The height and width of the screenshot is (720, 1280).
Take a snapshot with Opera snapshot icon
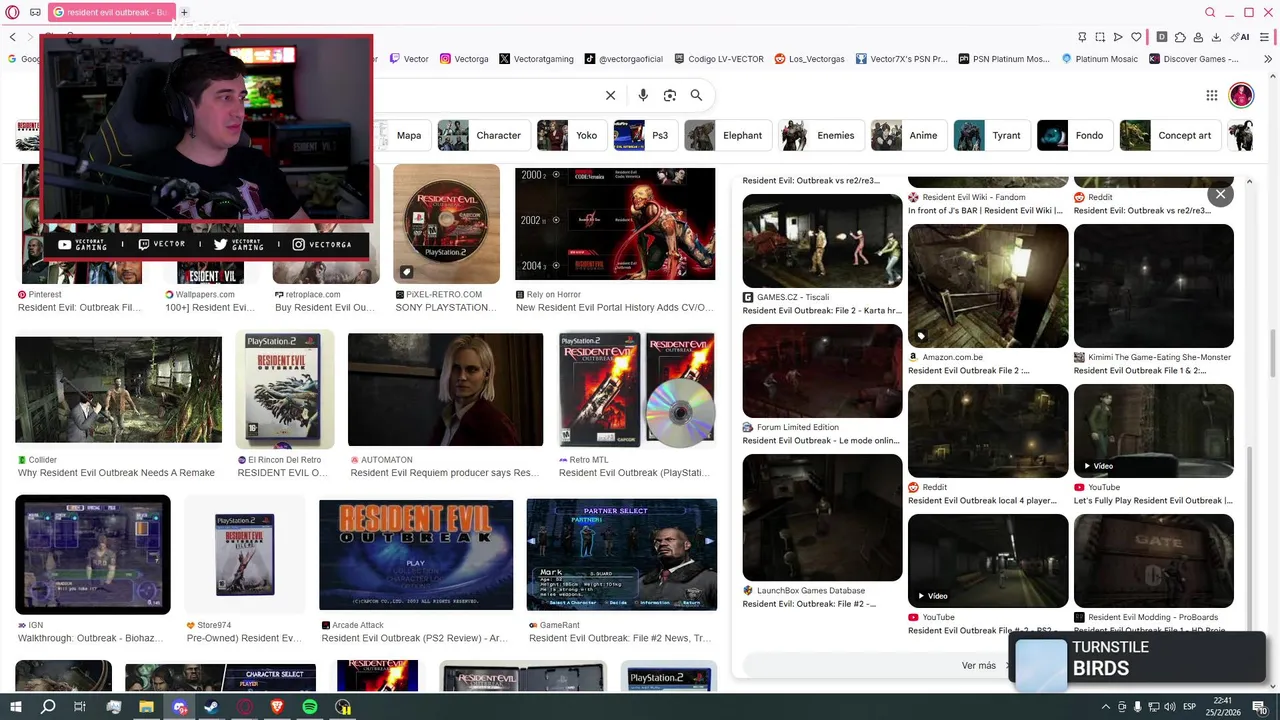coord(1100,37)
